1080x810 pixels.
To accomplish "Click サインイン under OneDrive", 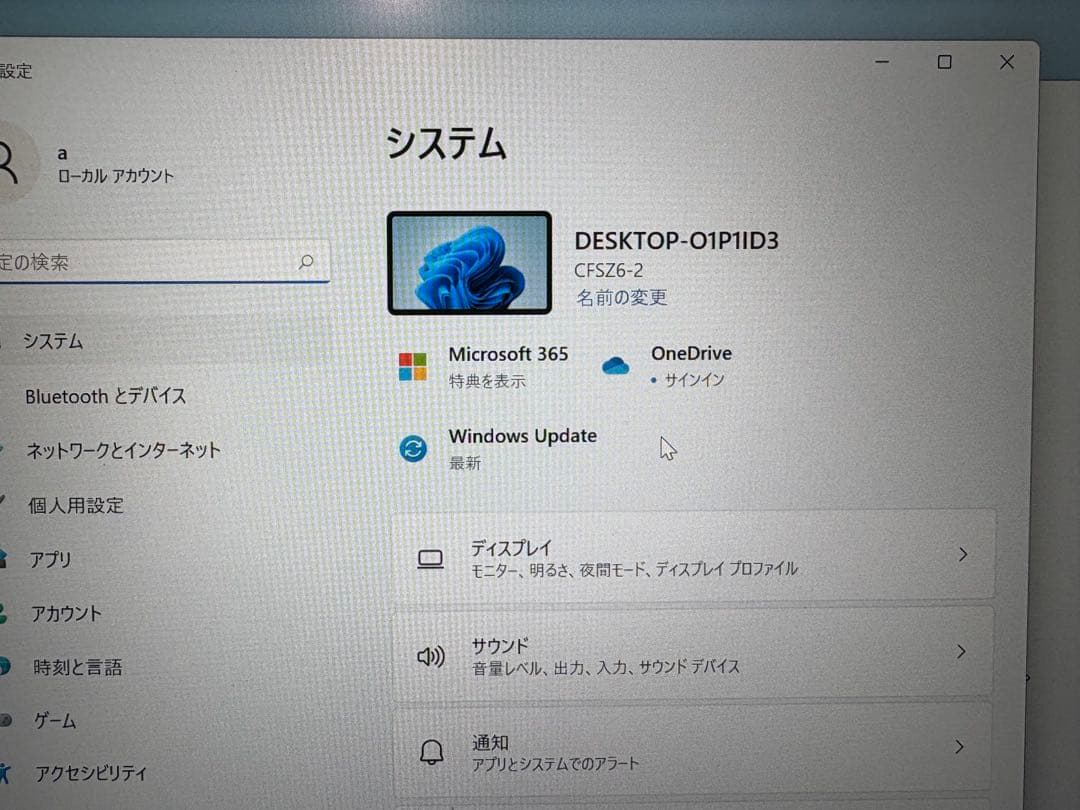I will (692, 380).
